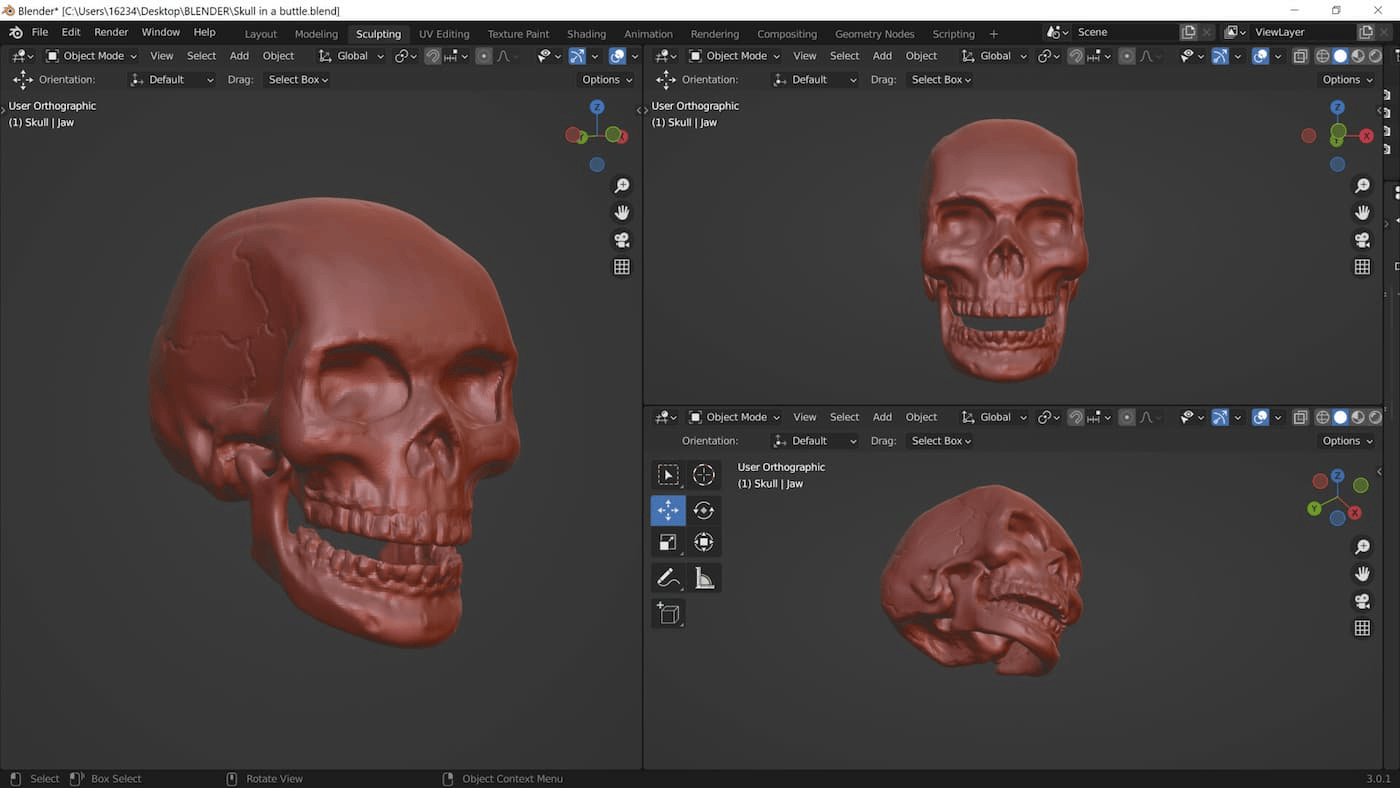1400x788 pixels.
Task: Switch the bottom-right viewport to rendered shading
Action: 1375,417
